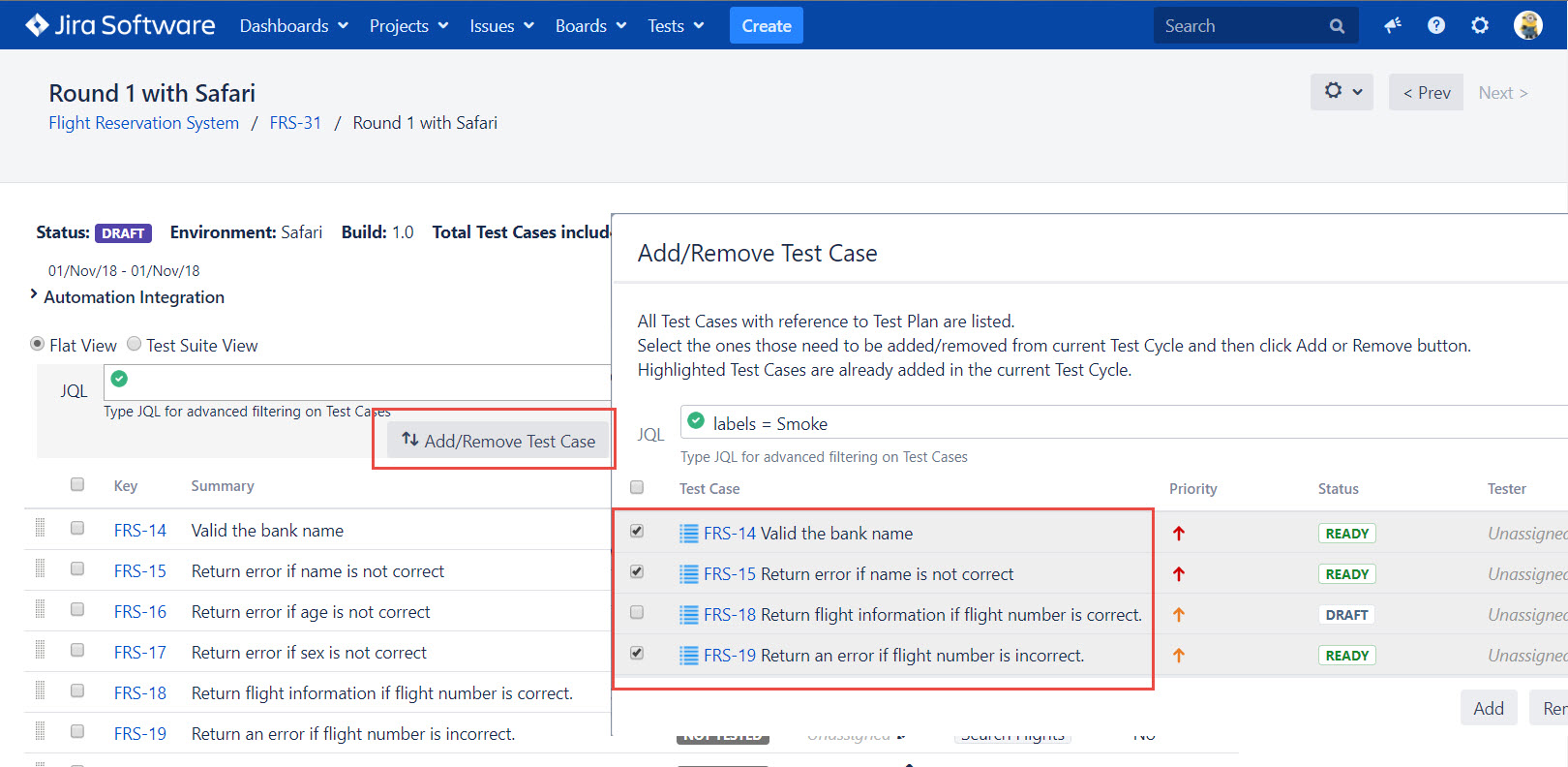This screenshot has height=767, width=1568.
Task: Open FRS-16 link in left table
Action: pos(140,612)
